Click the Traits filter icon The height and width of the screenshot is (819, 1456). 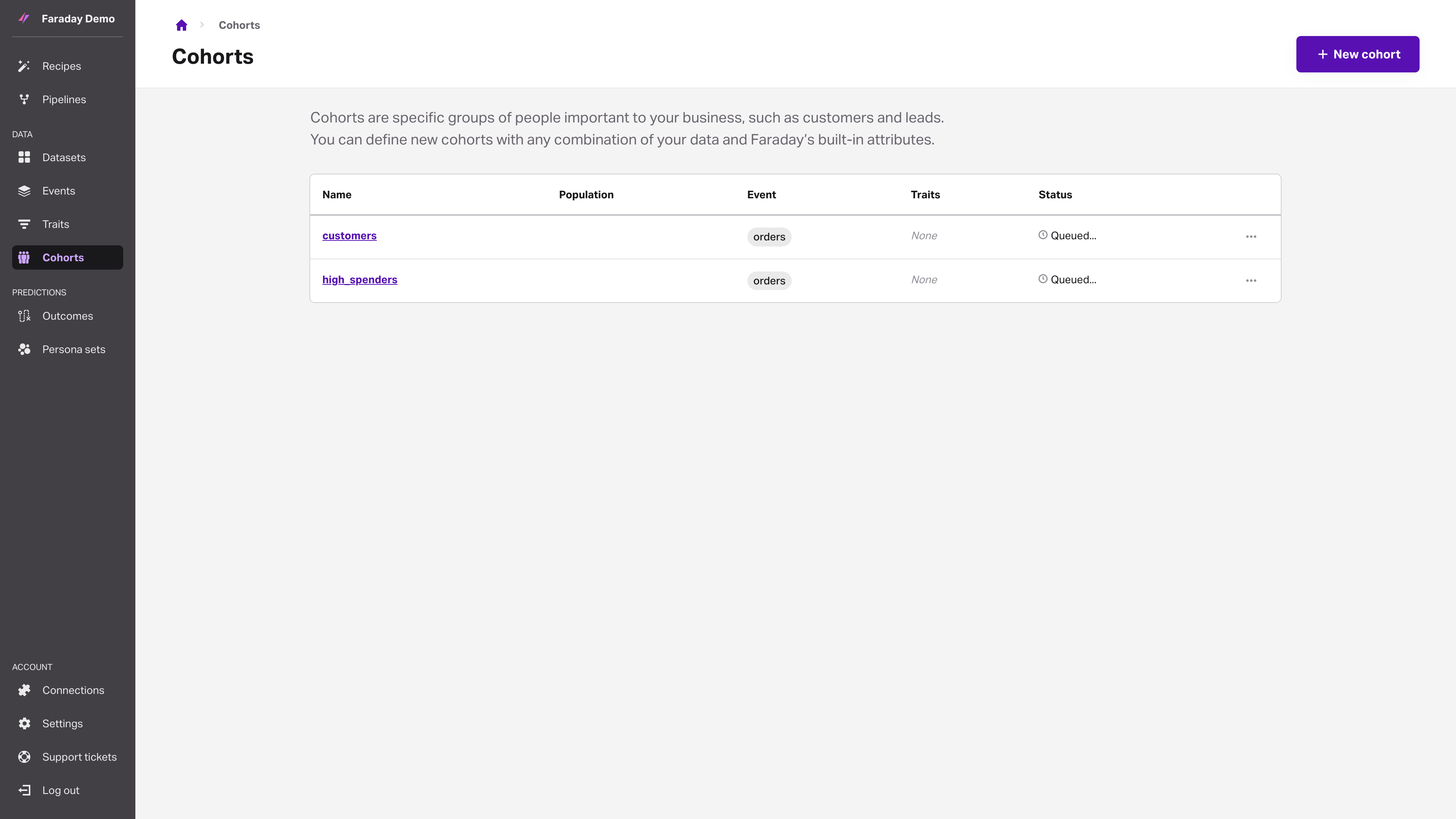point(24,224)
